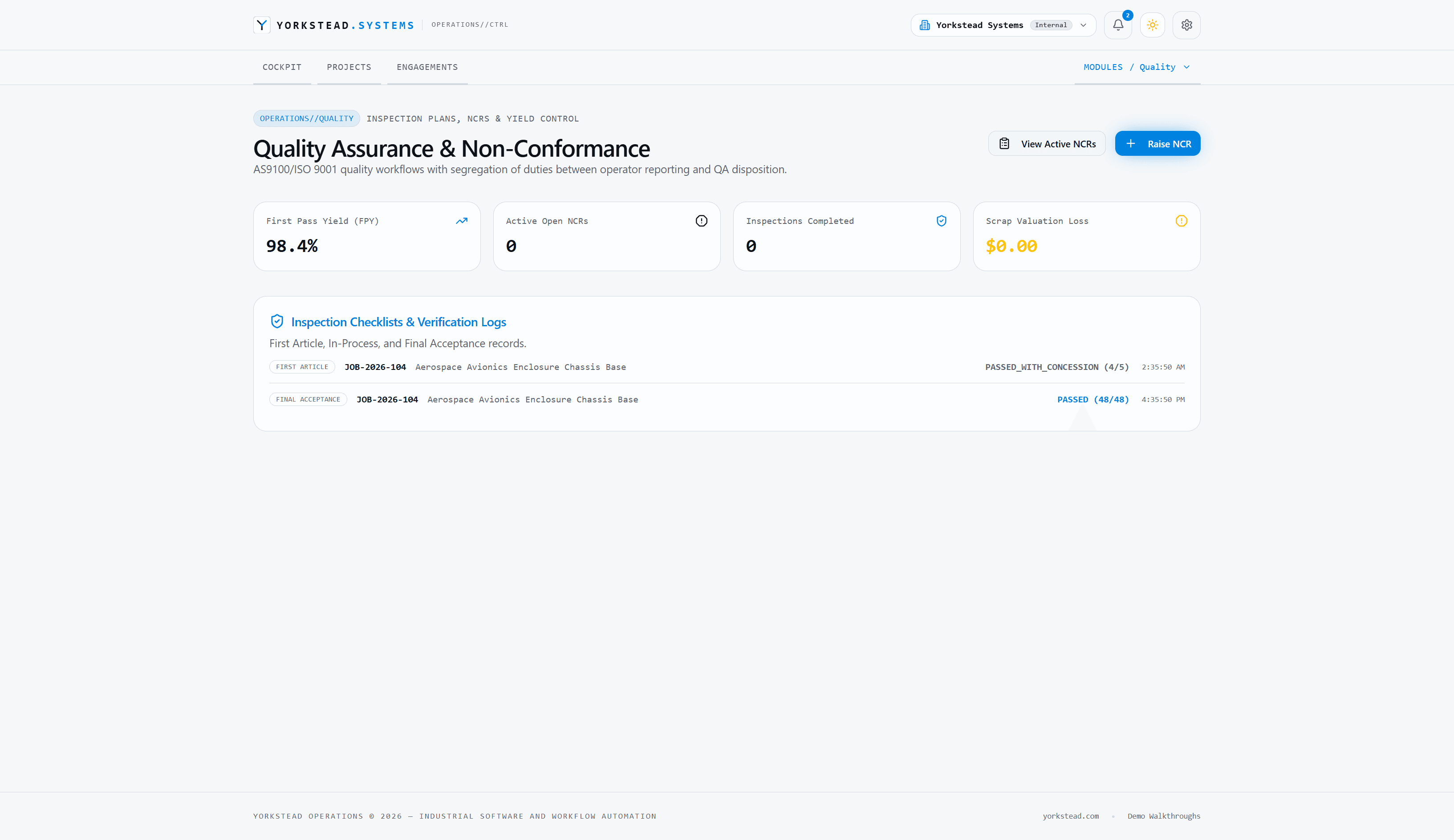Click the clipboard icon in View Active NCRs

(x=1004, y=144)
